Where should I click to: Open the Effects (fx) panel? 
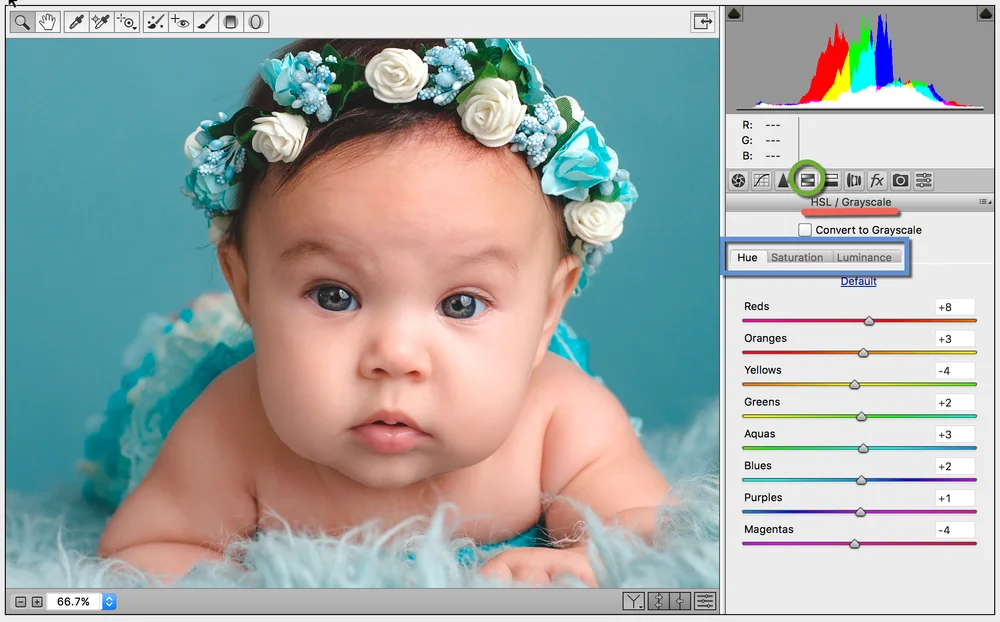876,180
